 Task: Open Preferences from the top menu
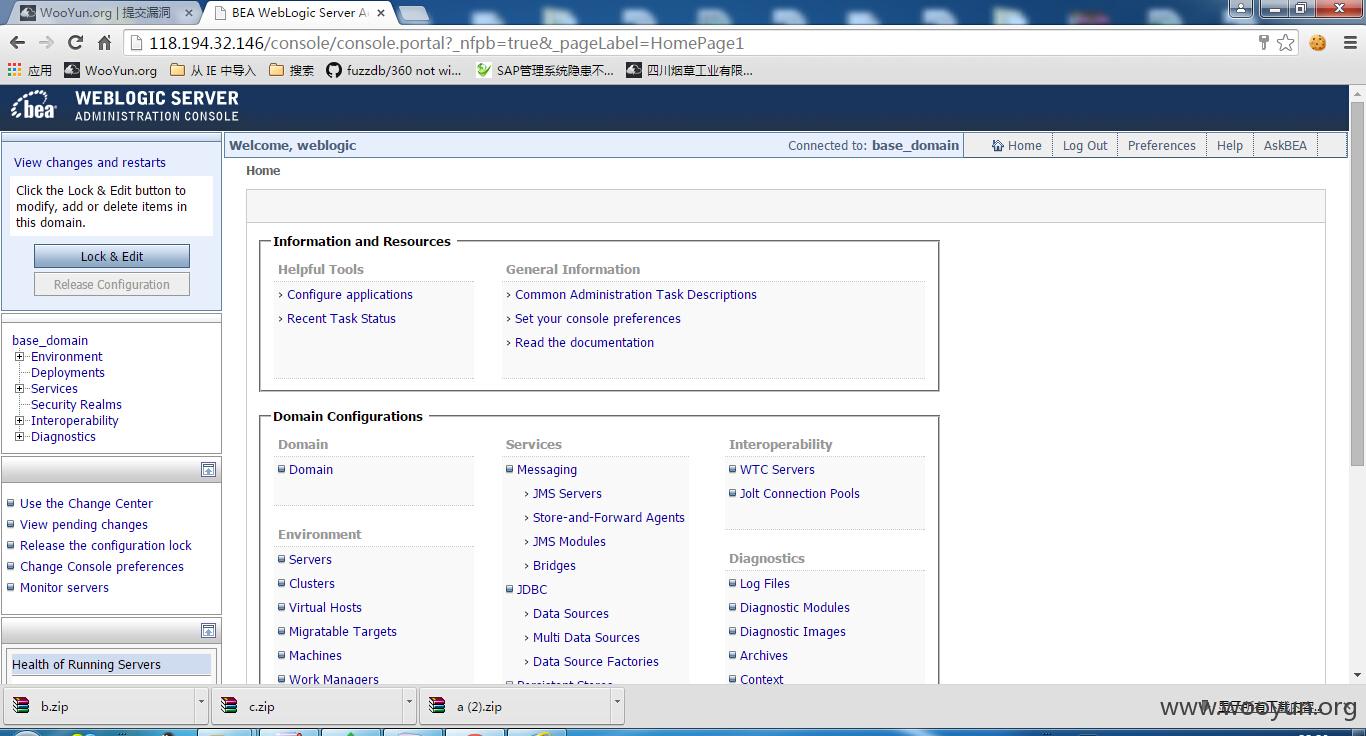[x=1161, y=145]
